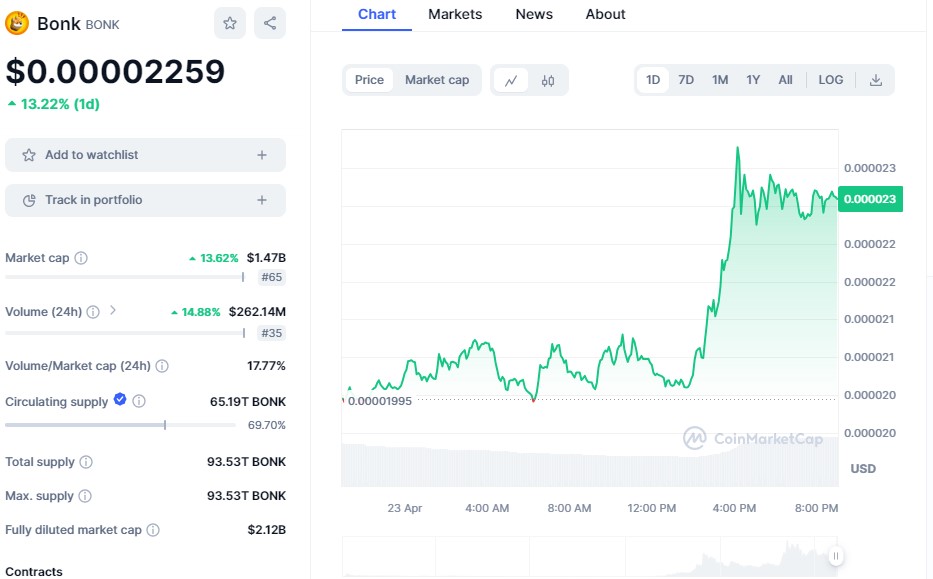Viewport: 933px width, 579px height.
Task: Expand Volume (24h) chevron arrow
Action: click(113, 311)
